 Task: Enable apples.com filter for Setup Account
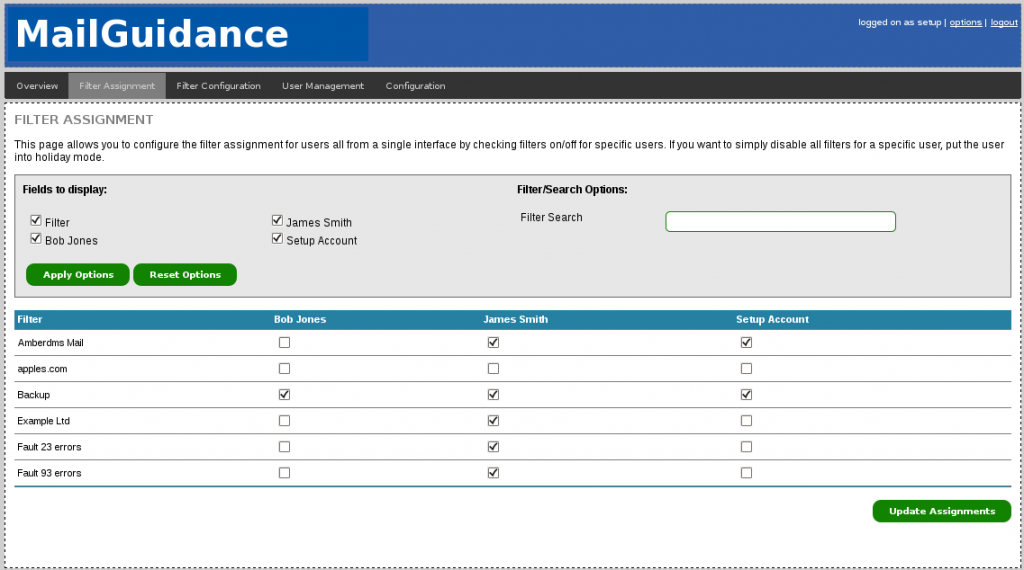[746, 368]
